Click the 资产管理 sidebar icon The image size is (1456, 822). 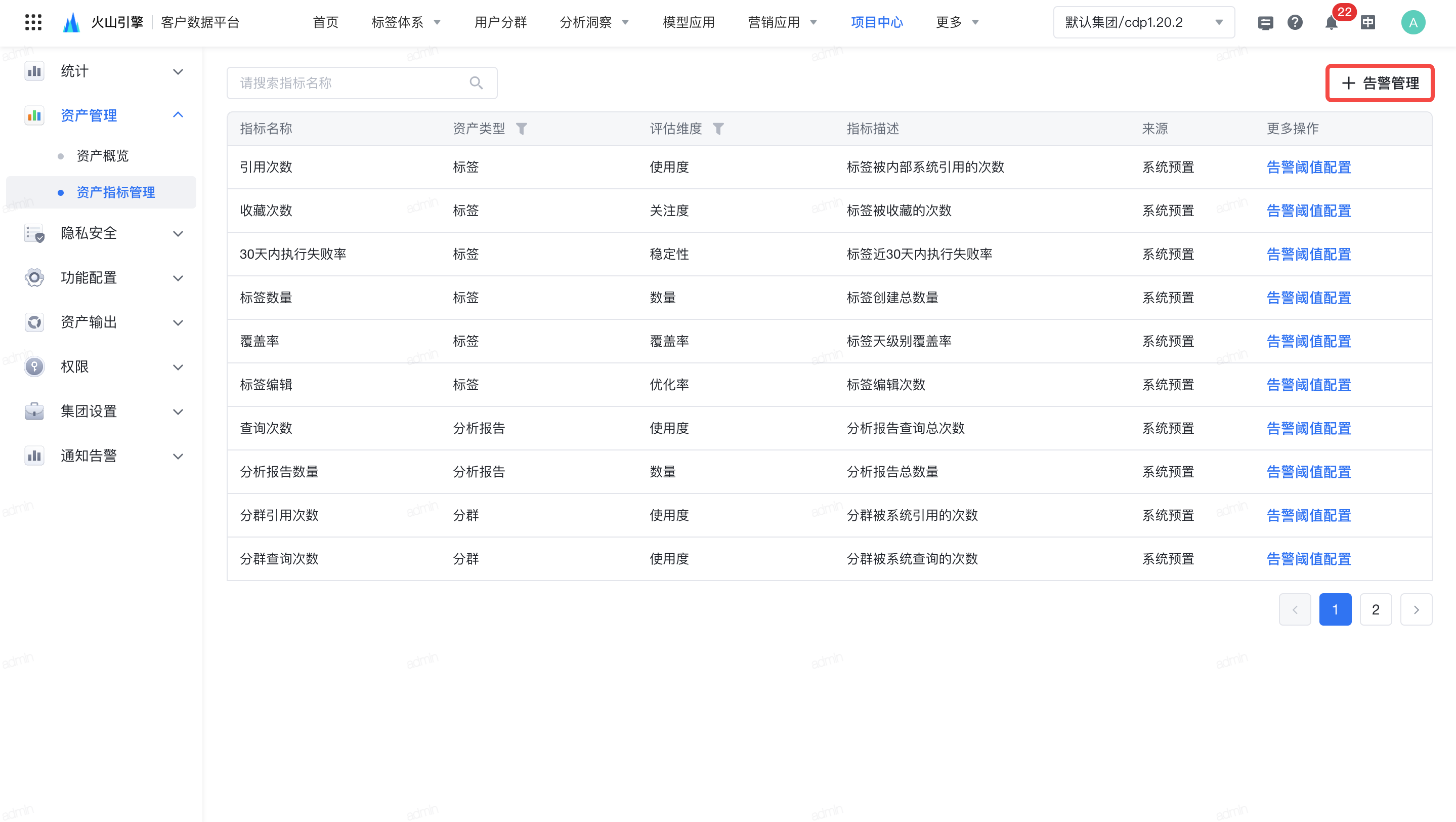(34, 115)
